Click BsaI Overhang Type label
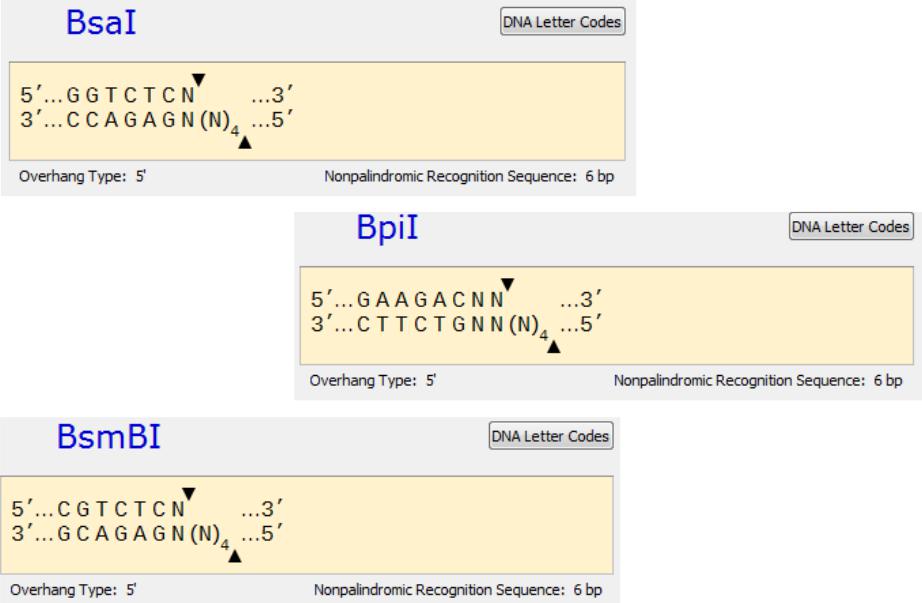922x603 pixels. 72,176
